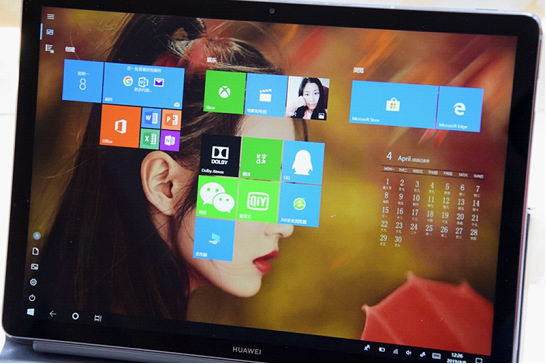Open Task View on the taskbar
The height and width of the screenshot is (364, 546).
[x=98, y=318]
